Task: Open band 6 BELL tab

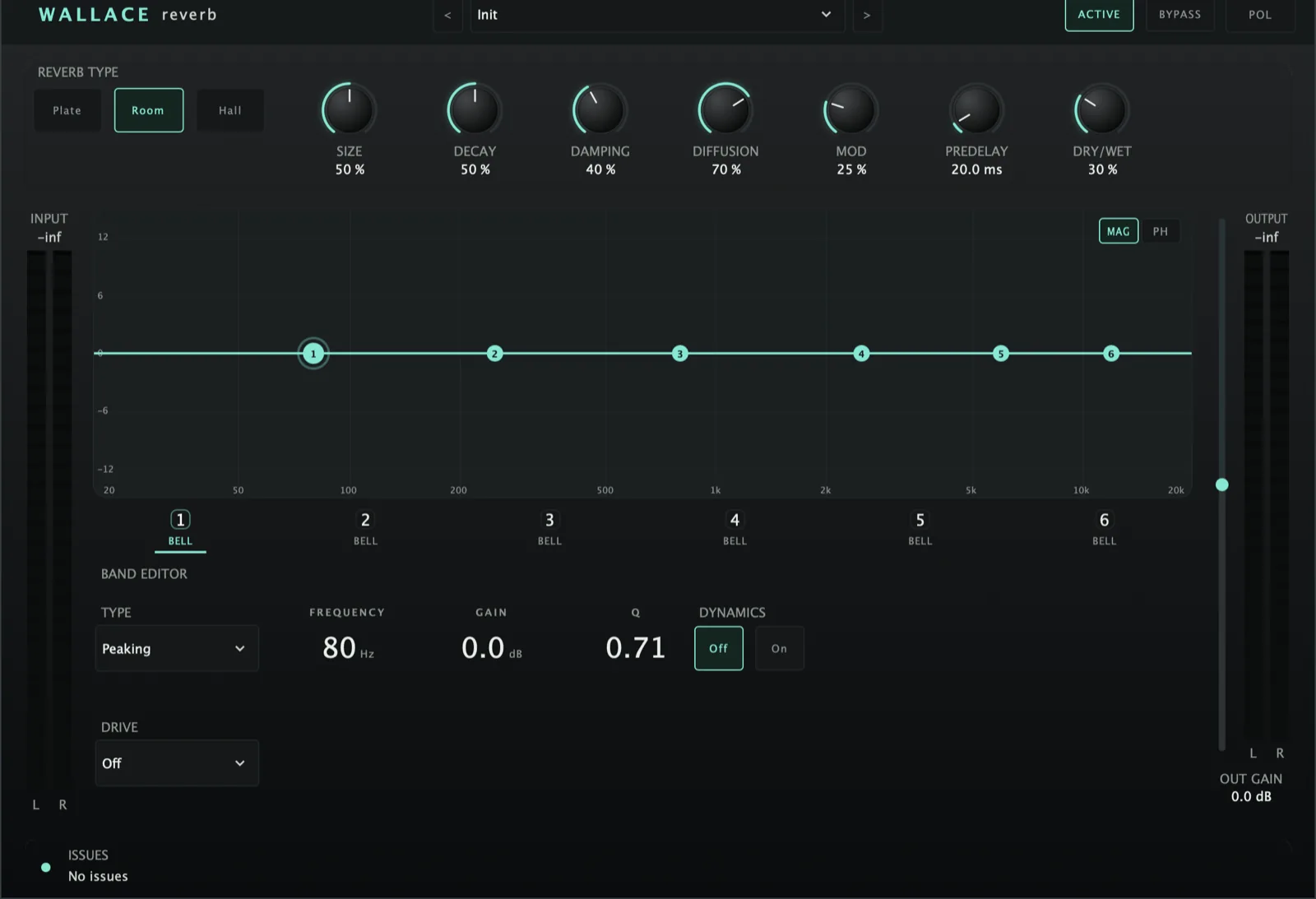Action: click(1104, 529)
